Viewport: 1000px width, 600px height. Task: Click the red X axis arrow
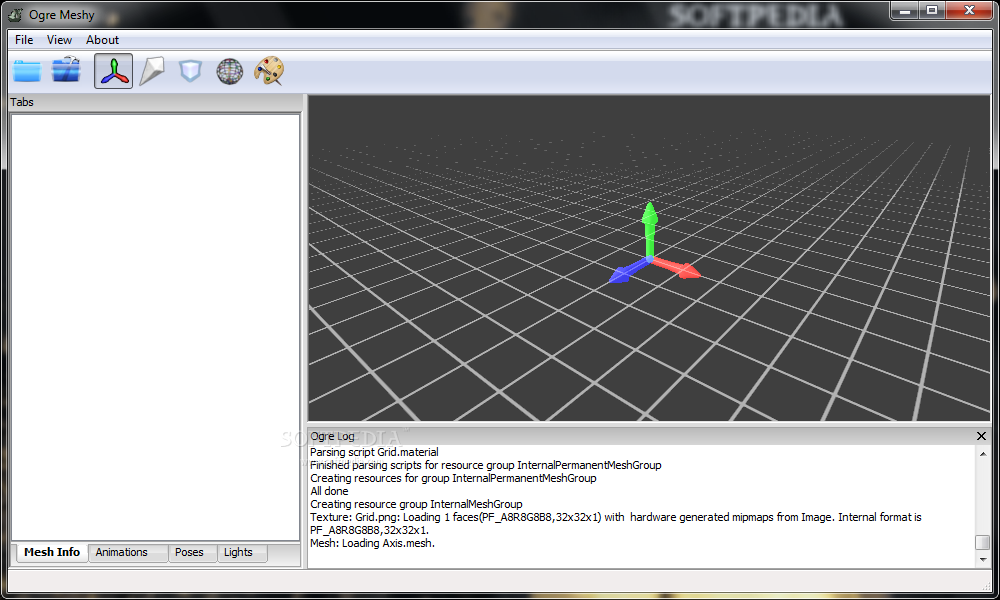point(677,268)
